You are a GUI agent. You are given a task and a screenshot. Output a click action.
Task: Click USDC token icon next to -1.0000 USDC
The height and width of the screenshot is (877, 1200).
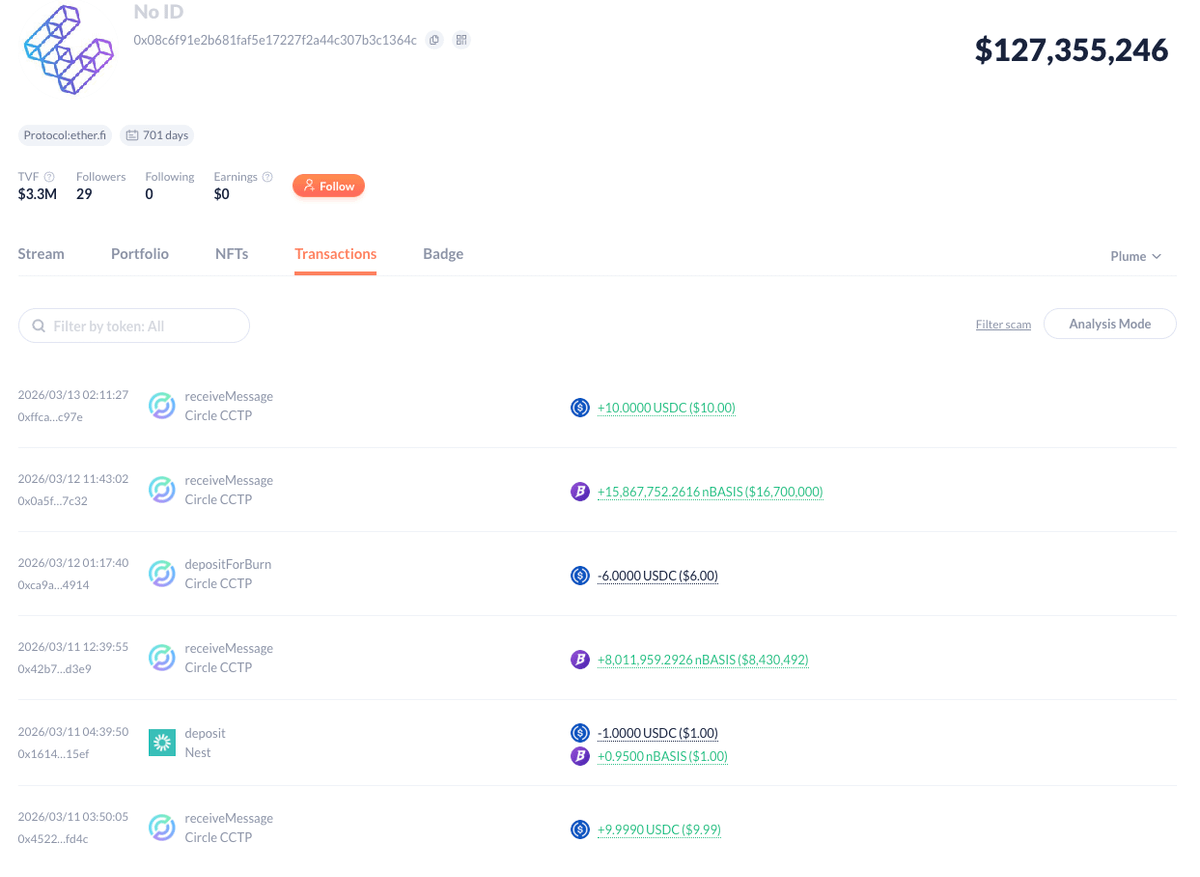(580, 733)
